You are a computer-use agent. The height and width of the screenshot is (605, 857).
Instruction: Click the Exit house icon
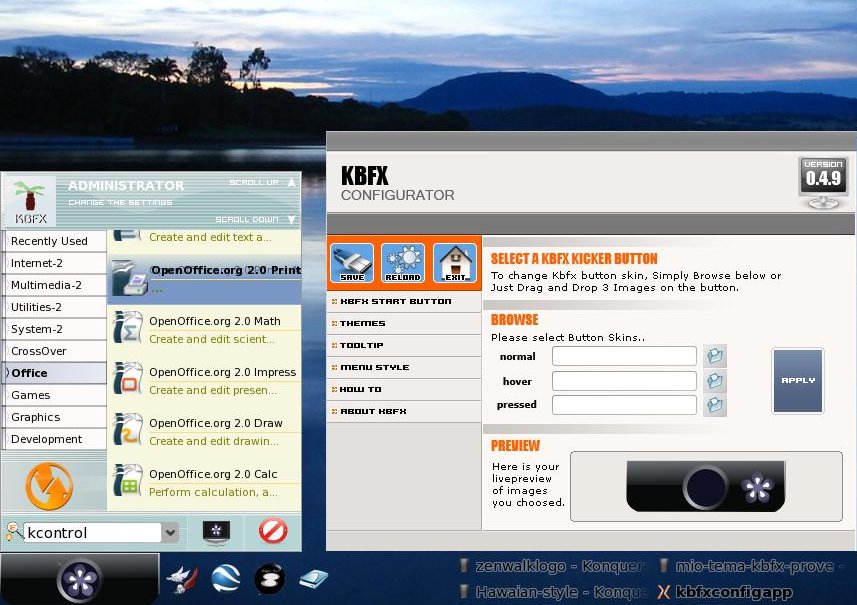pos(455,263)
